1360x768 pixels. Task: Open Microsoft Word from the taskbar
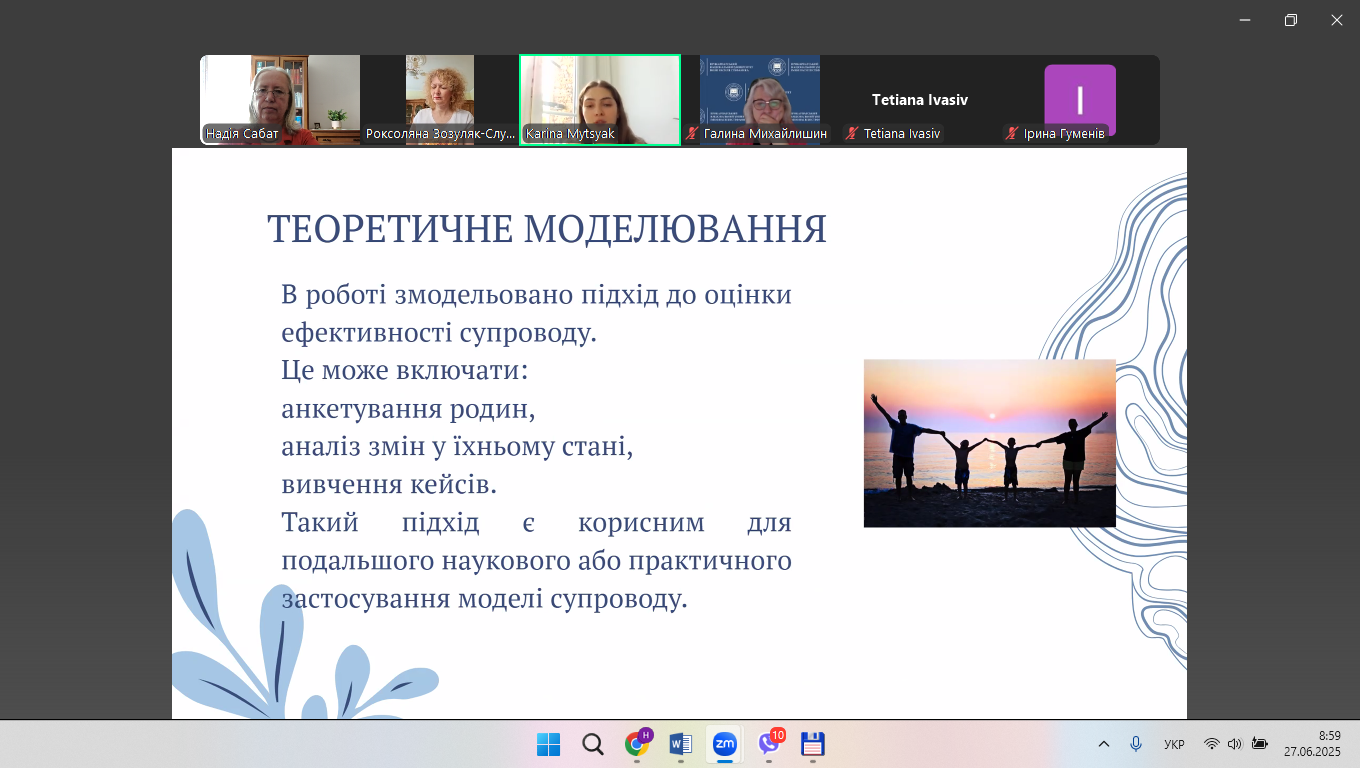click(x=680, y=744)
